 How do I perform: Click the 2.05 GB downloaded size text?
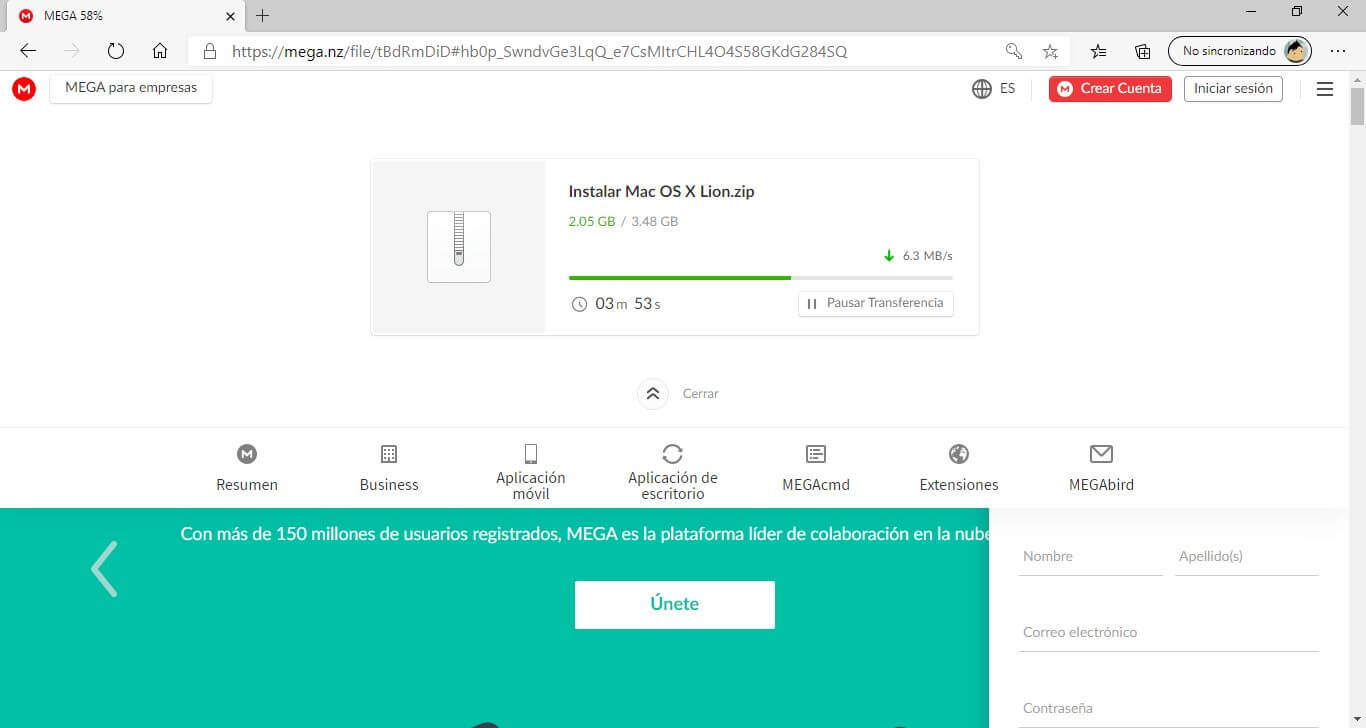click(592, 221)
